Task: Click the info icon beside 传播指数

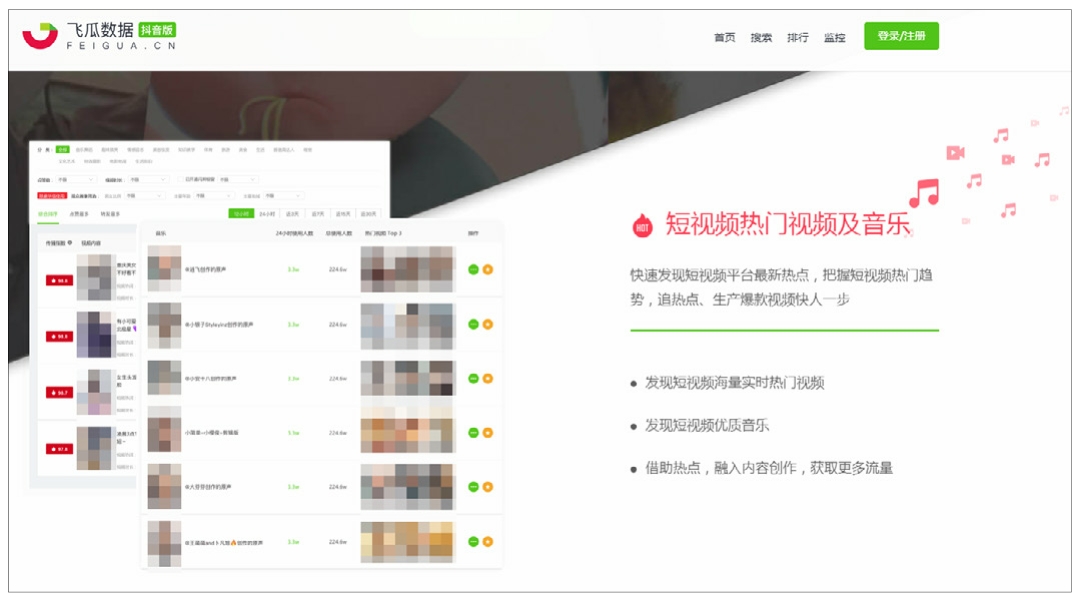Action: pos(70,242)
